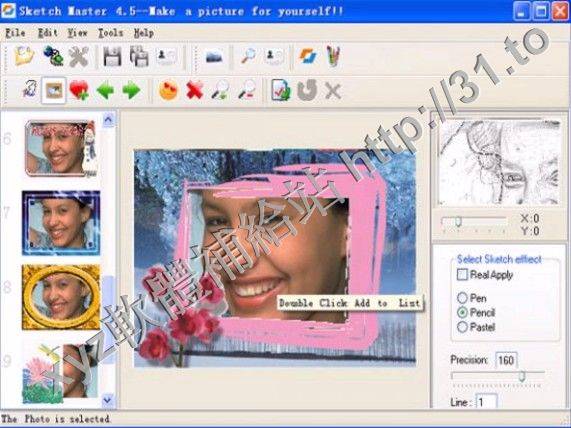Click the pencil sketch preview image
The width and height of the screenshot is (571, 428).
499,162
